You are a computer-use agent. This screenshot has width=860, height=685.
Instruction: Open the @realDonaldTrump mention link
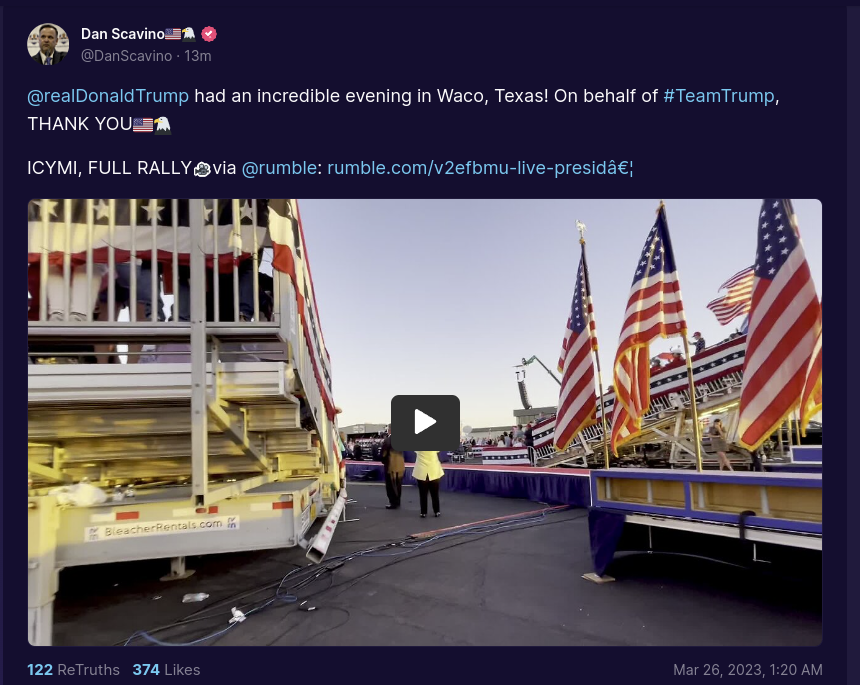coord(108,96)
